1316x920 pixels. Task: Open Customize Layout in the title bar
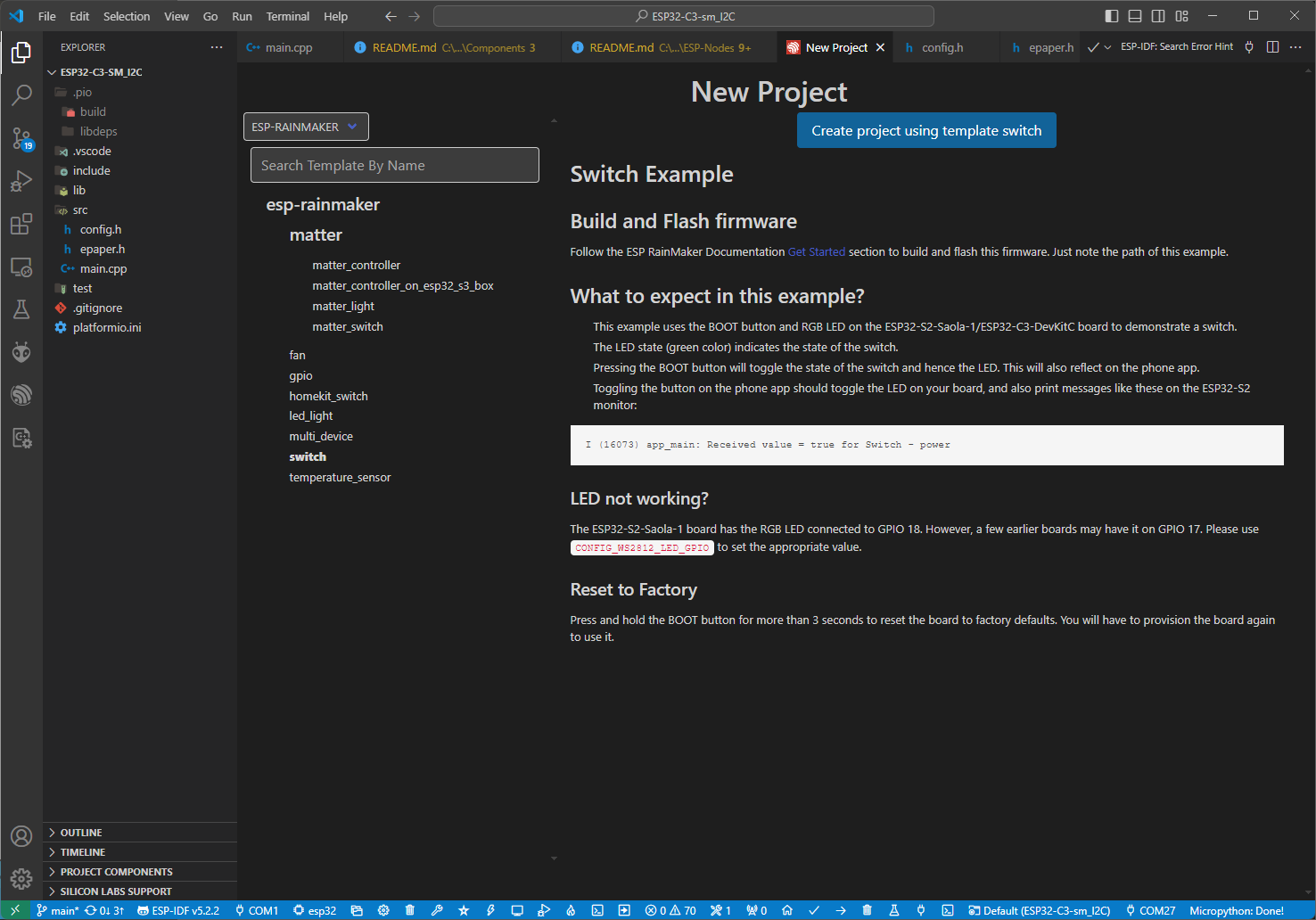click(1181, 16)
